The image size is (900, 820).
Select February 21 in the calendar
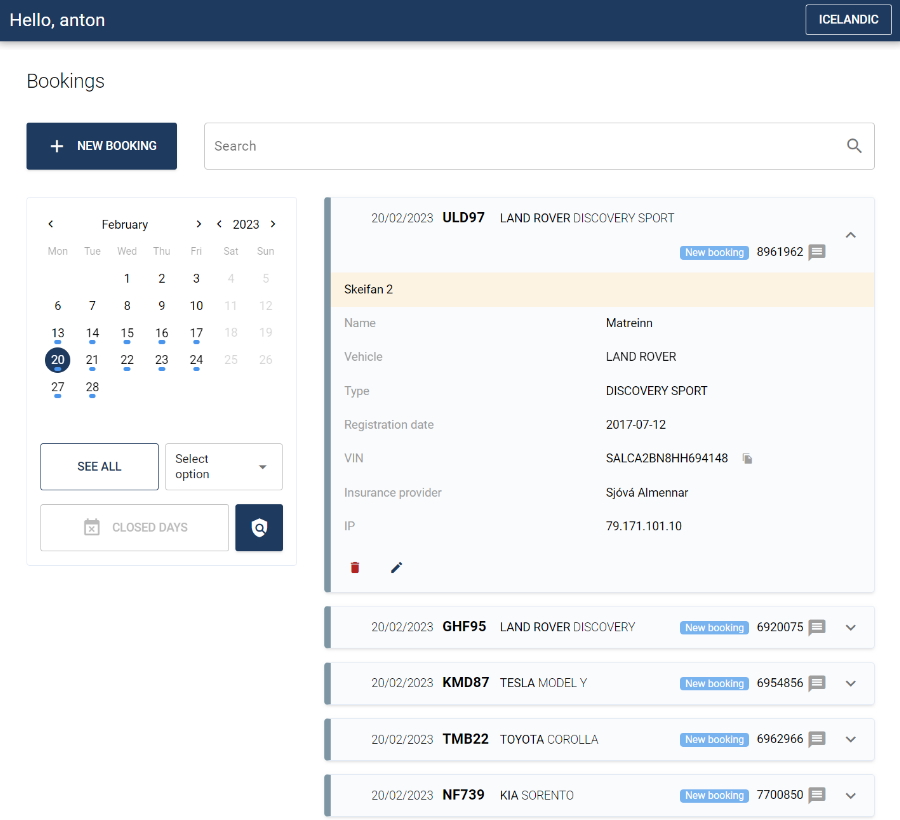pyautogui.click(x=92, y=360)
